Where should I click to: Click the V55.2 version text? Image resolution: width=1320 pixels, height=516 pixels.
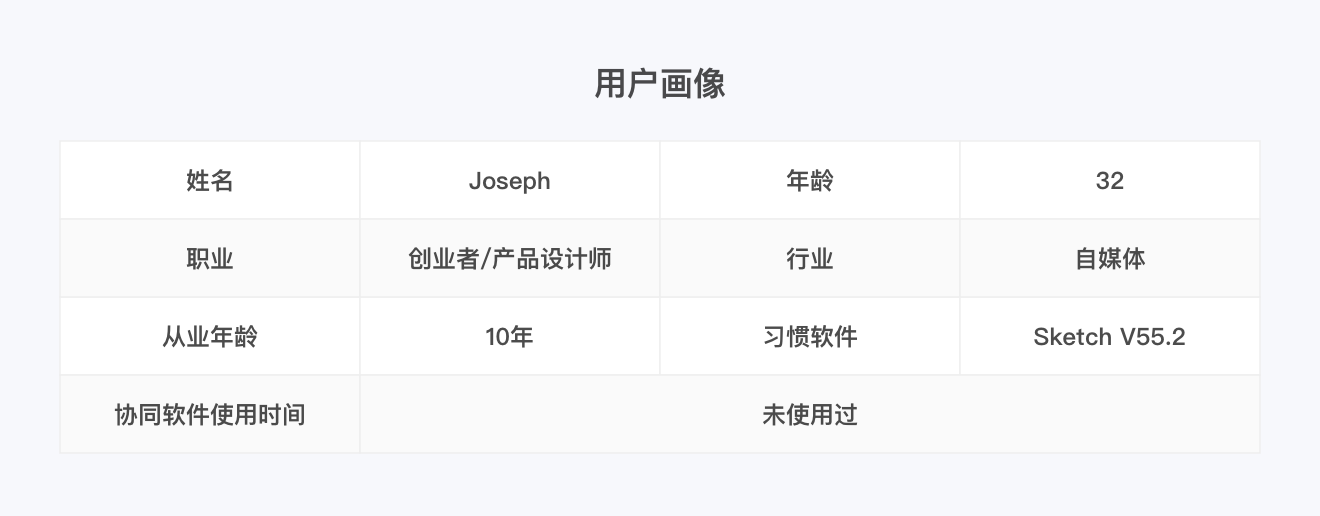[1153, 337]
